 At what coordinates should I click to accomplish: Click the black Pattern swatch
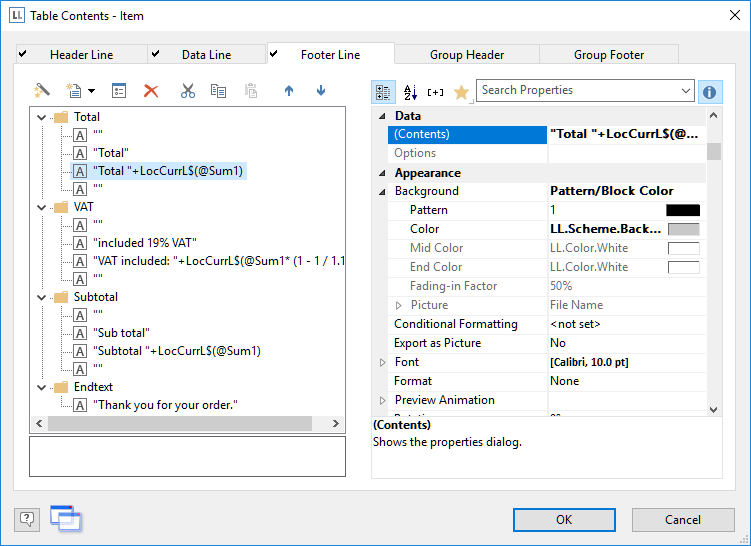(x=683, y=210)
